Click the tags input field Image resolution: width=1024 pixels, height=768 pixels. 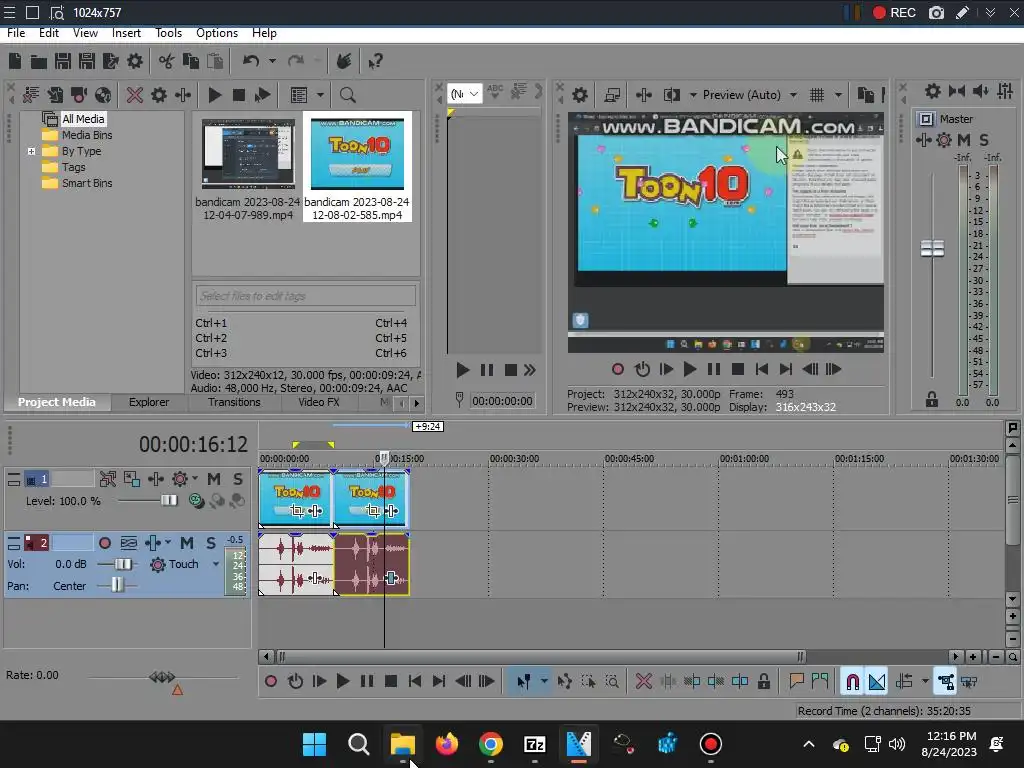[306, 296]
